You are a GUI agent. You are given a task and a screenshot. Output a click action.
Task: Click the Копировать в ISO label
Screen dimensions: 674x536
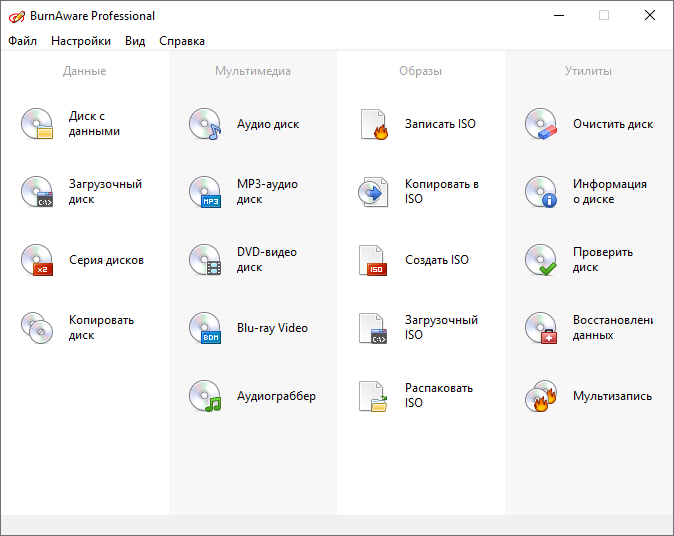(x=441, y=192)
